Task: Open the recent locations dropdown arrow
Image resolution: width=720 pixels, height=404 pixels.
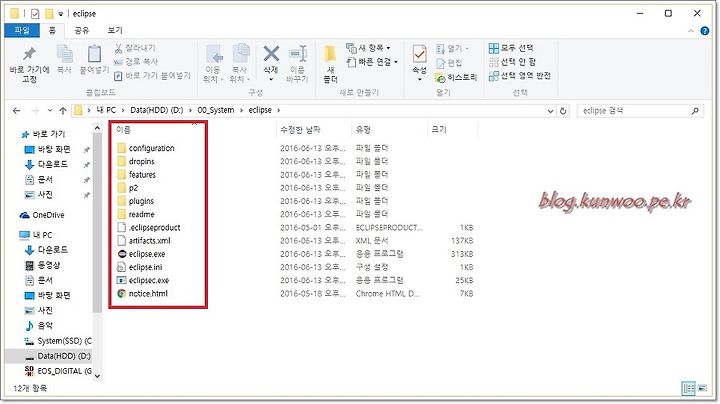Action: (50, 111)
